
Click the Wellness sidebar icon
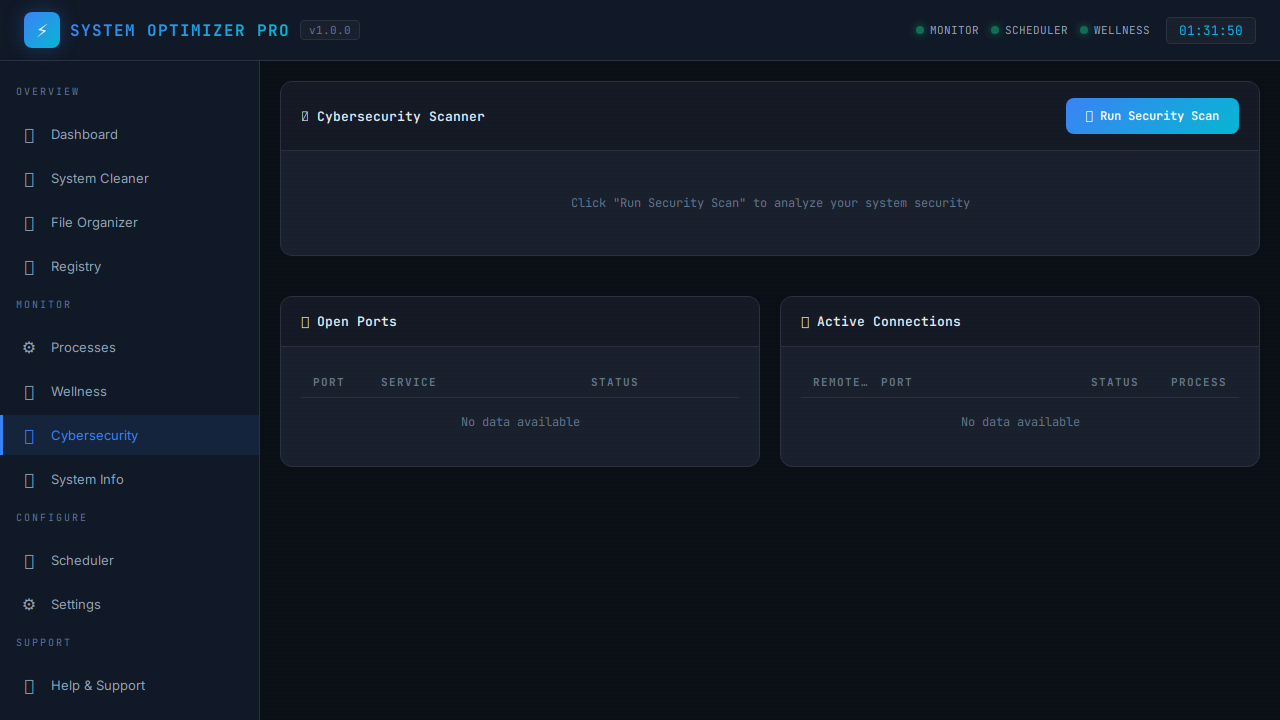[29, 392]
